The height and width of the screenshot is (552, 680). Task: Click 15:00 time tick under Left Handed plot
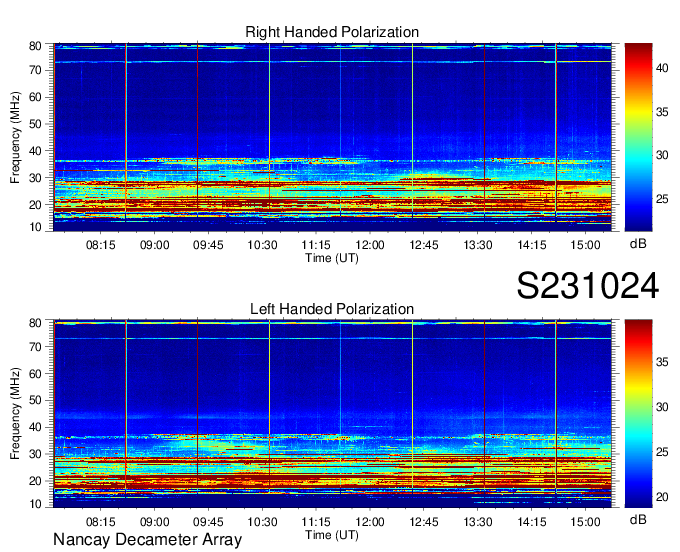point(585,522)
